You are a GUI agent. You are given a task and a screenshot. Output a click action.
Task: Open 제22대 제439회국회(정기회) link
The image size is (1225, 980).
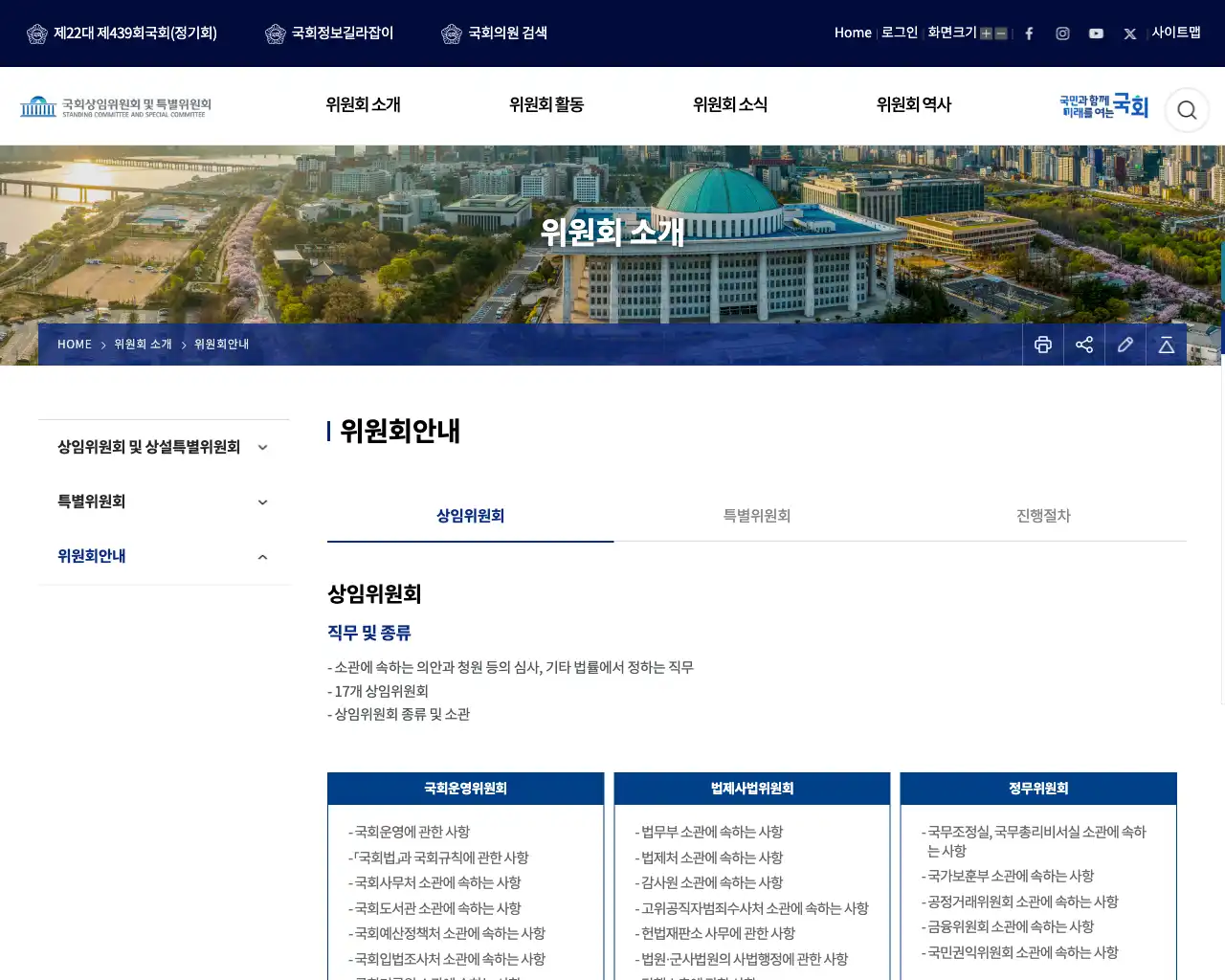point(135,33)
